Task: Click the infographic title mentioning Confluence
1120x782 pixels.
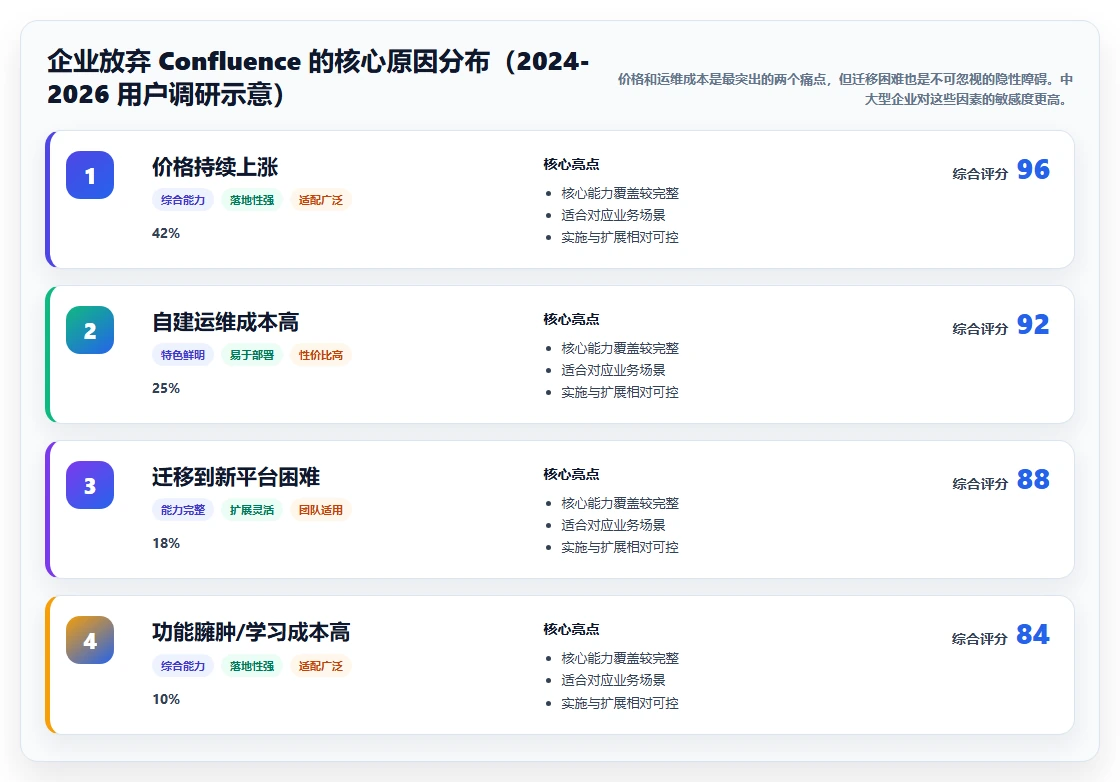Action: click(x=318, y=77)
